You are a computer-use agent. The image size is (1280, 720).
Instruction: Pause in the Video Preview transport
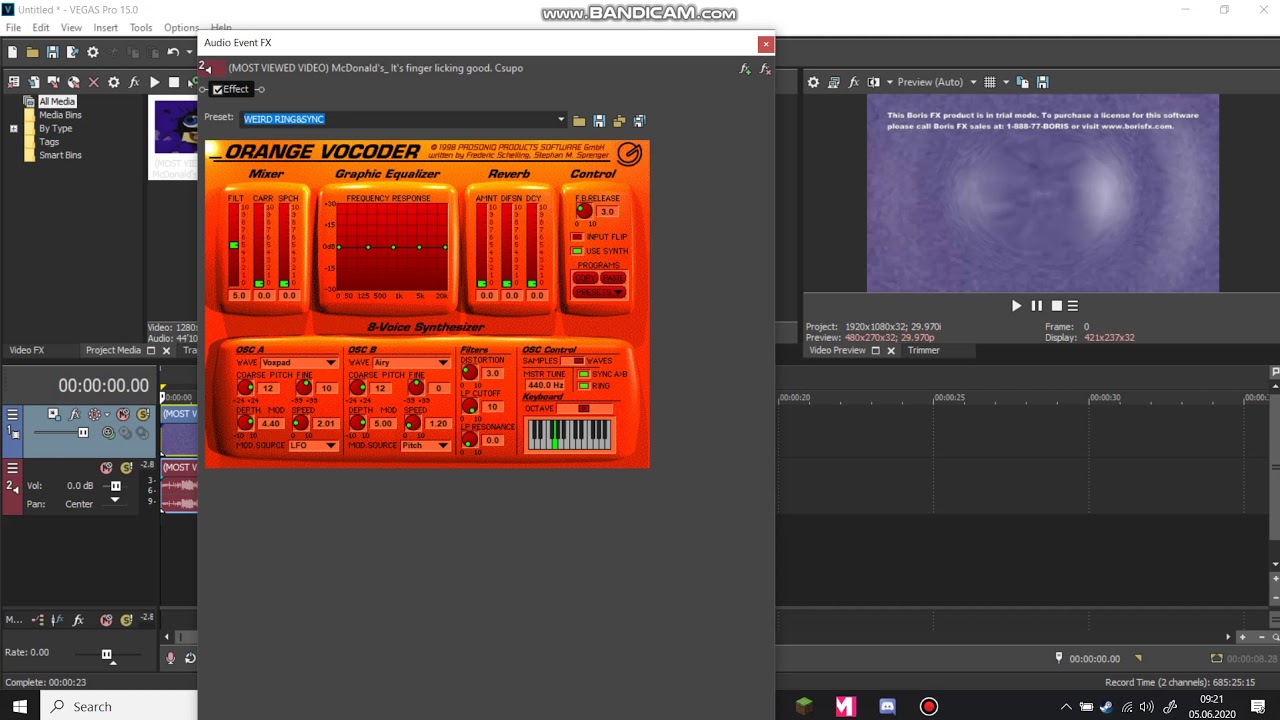[x=1036, y=306]
